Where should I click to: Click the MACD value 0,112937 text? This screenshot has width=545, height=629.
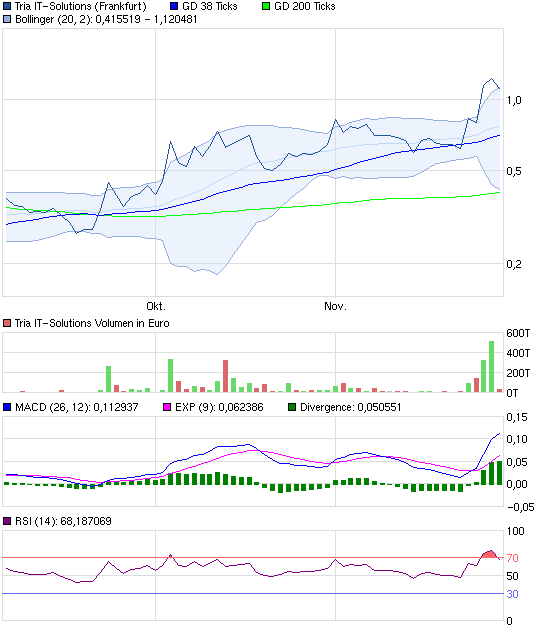[x=116, y=408]
